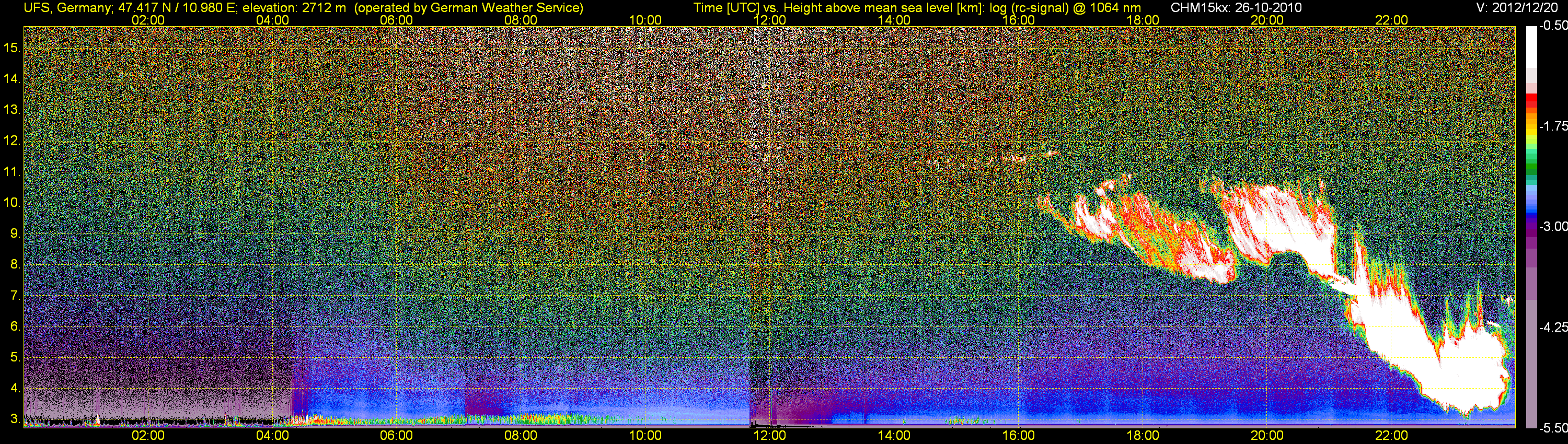Click '16:00' on the top time axis
This screenshot has width=1568, height=444.
click(x=1018, y=20)
